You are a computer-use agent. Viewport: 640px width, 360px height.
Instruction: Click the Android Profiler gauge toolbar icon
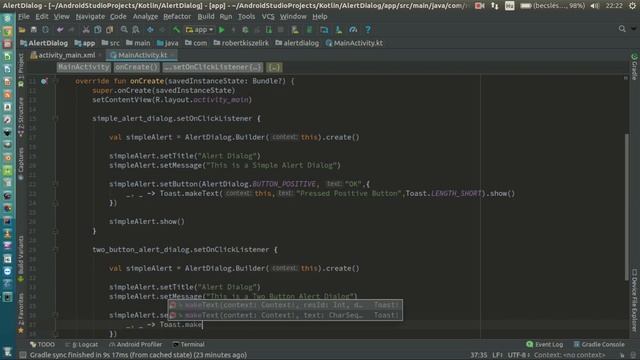click(353, 30)
